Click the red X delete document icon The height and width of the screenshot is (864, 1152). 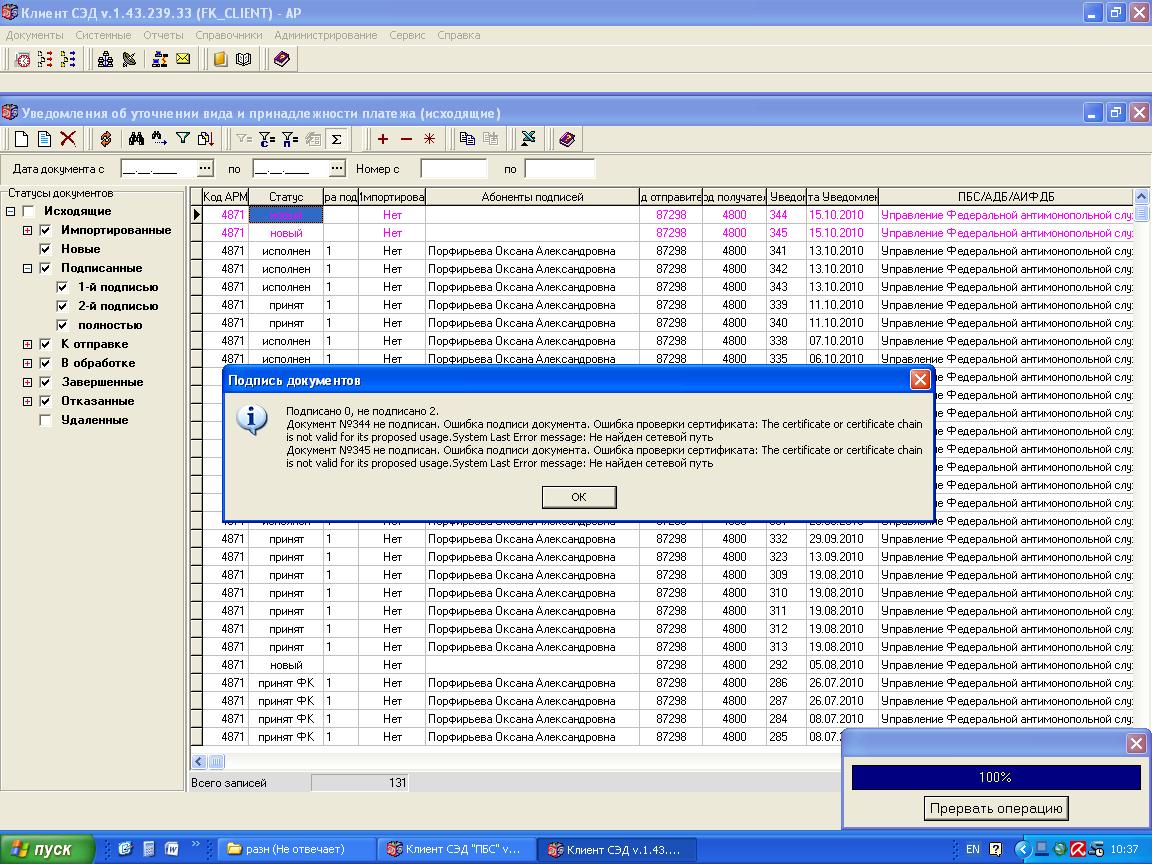click(68, 139)
